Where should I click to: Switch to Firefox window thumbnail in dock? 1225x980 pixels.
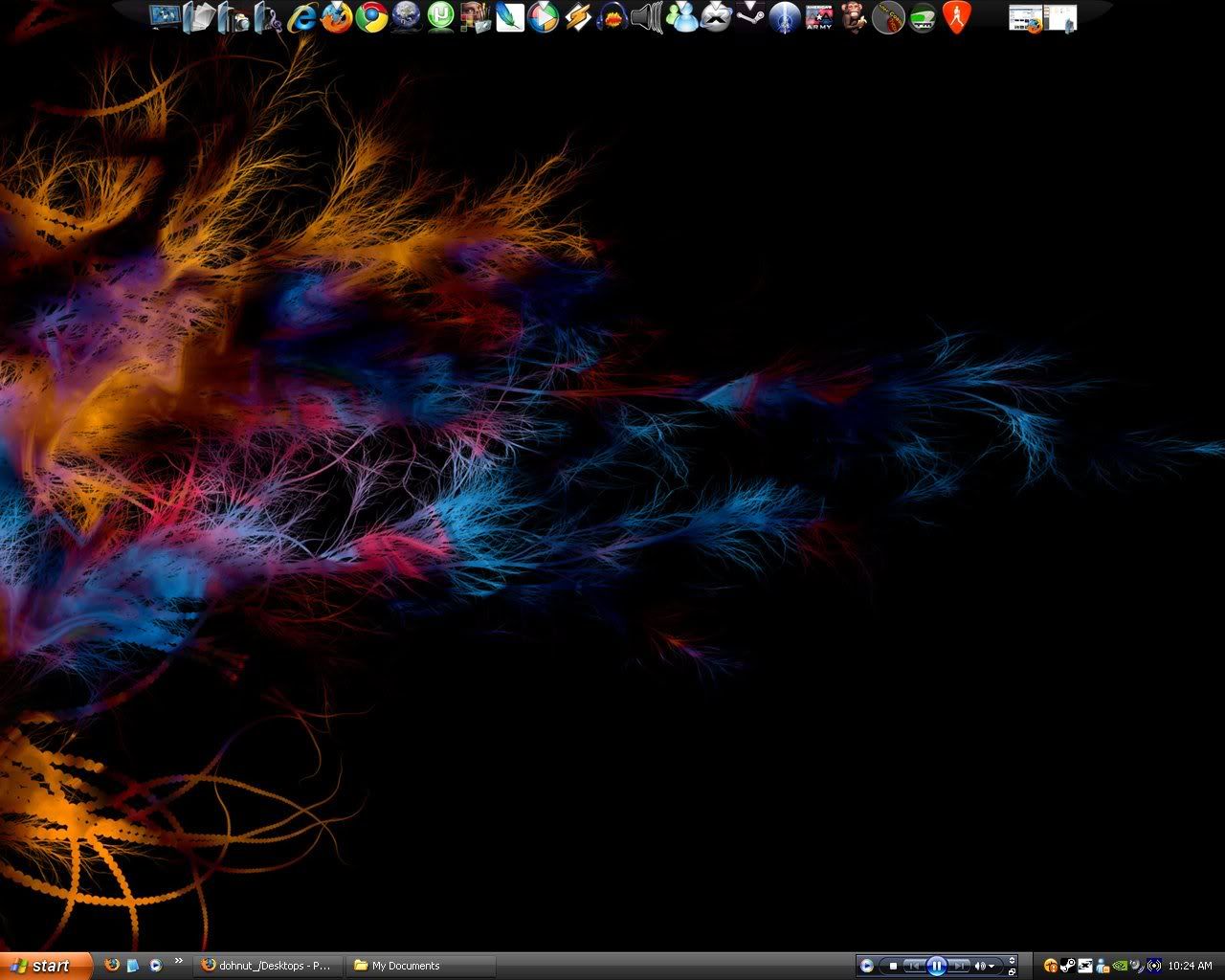1026,18
